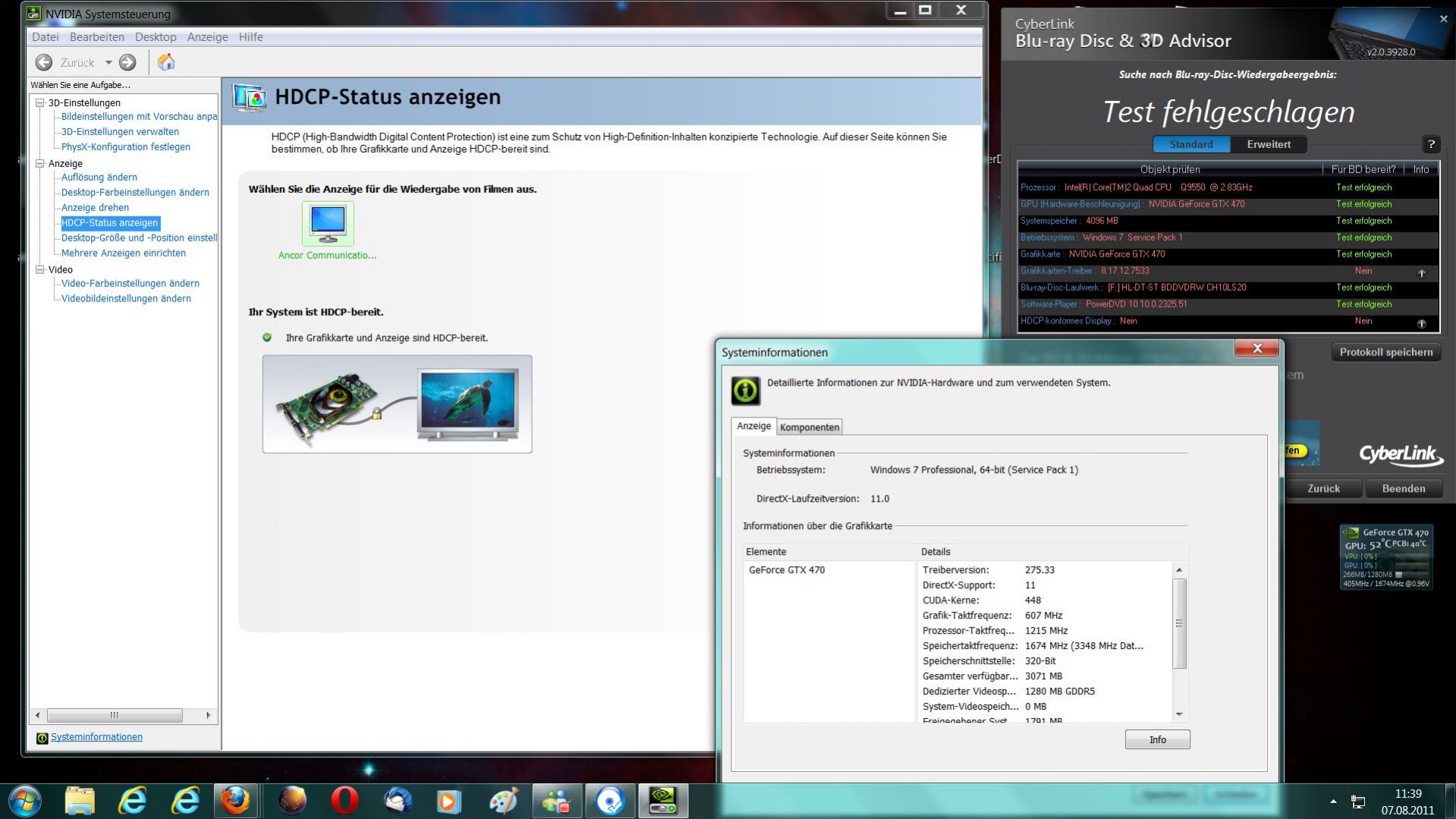The height and width of the screenshot is (819, 1456).
Task: Open Firefox from taskbar
Action: 235,801
